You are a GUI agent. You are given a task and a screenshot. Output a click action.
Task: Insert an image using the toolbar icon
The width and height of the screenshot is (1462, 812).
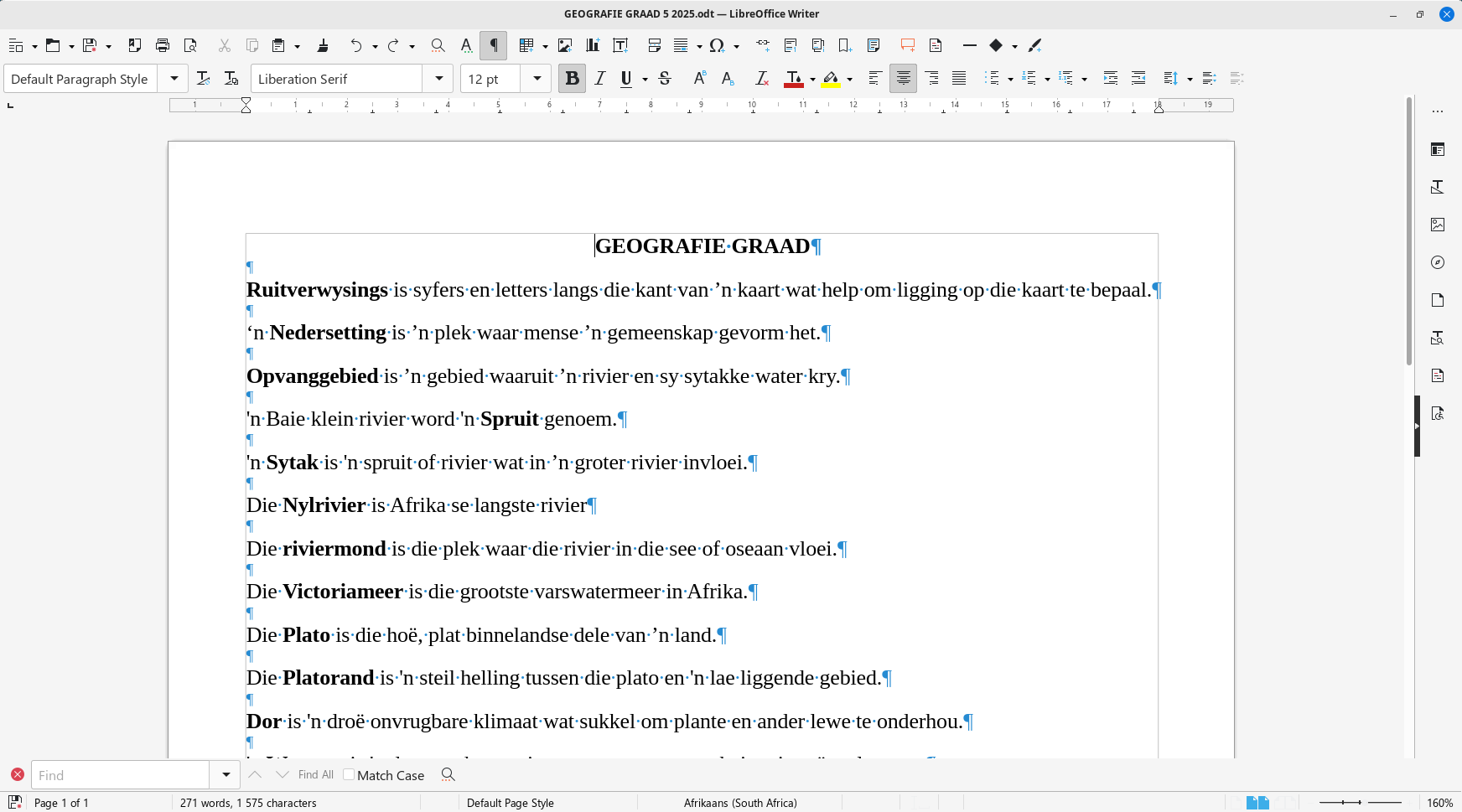point(565,45)
